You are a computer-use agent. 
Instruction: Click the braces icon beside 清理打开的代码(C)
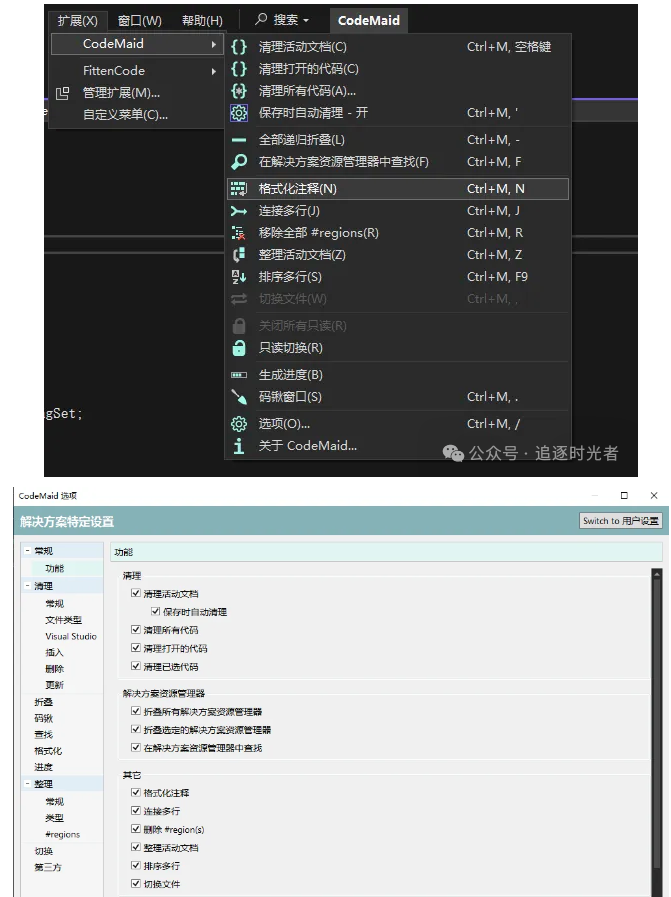tap(239, 69)
